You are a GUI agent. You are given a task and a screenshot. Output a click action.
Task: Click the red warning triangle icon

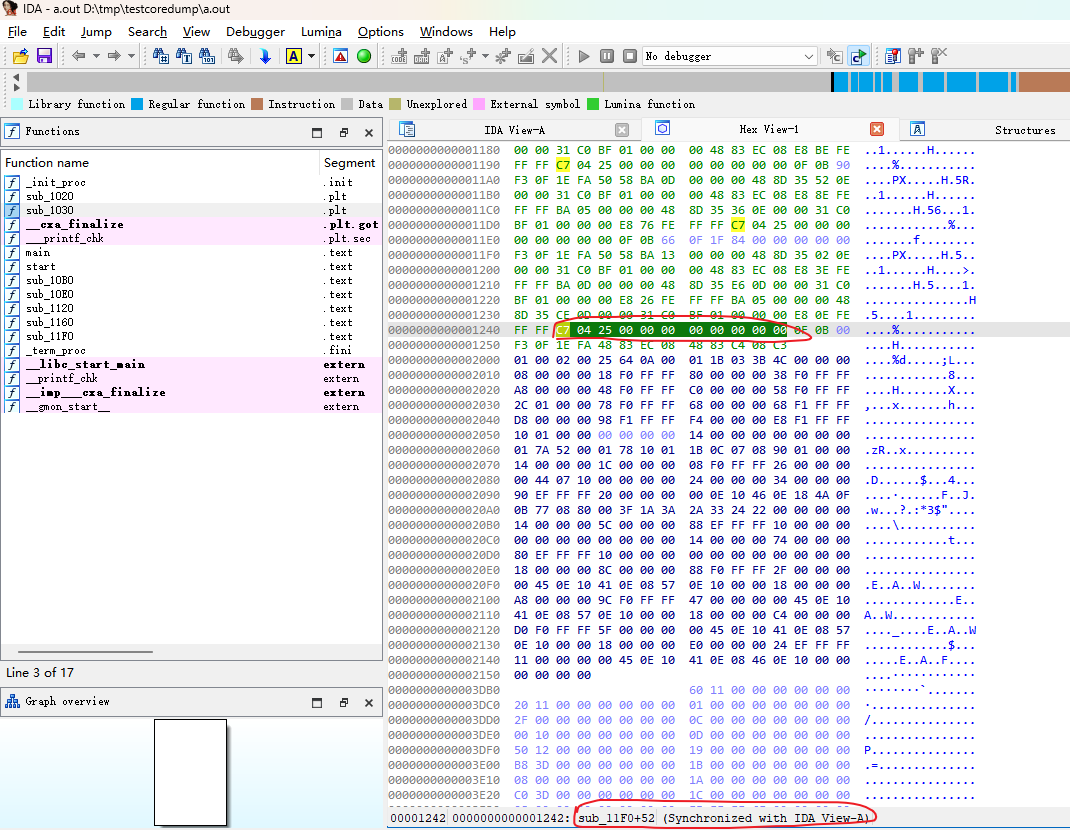click(341, 56)
